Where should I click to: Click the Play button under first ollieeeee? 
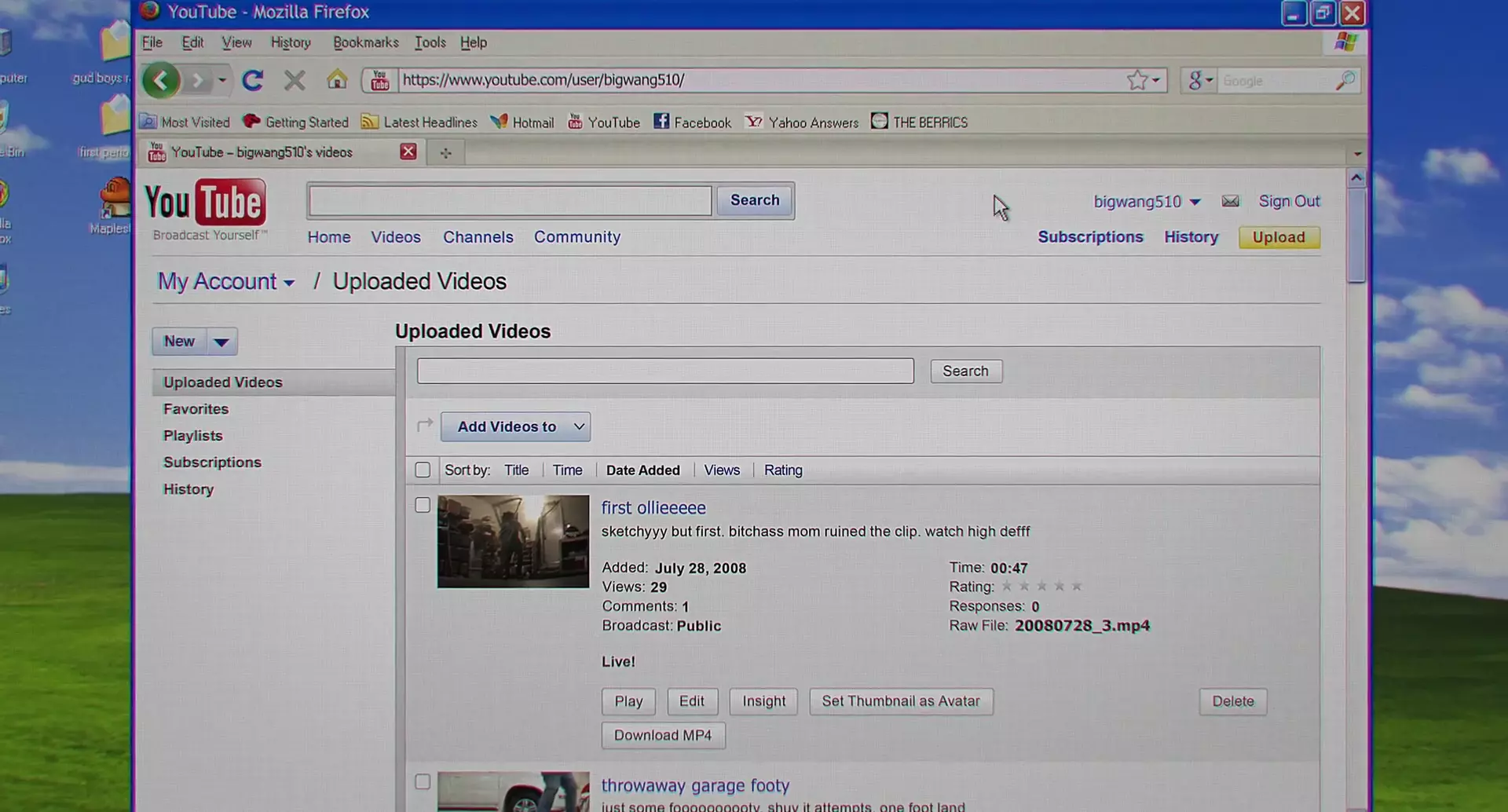pyautogui.click(x=628, y=701)
